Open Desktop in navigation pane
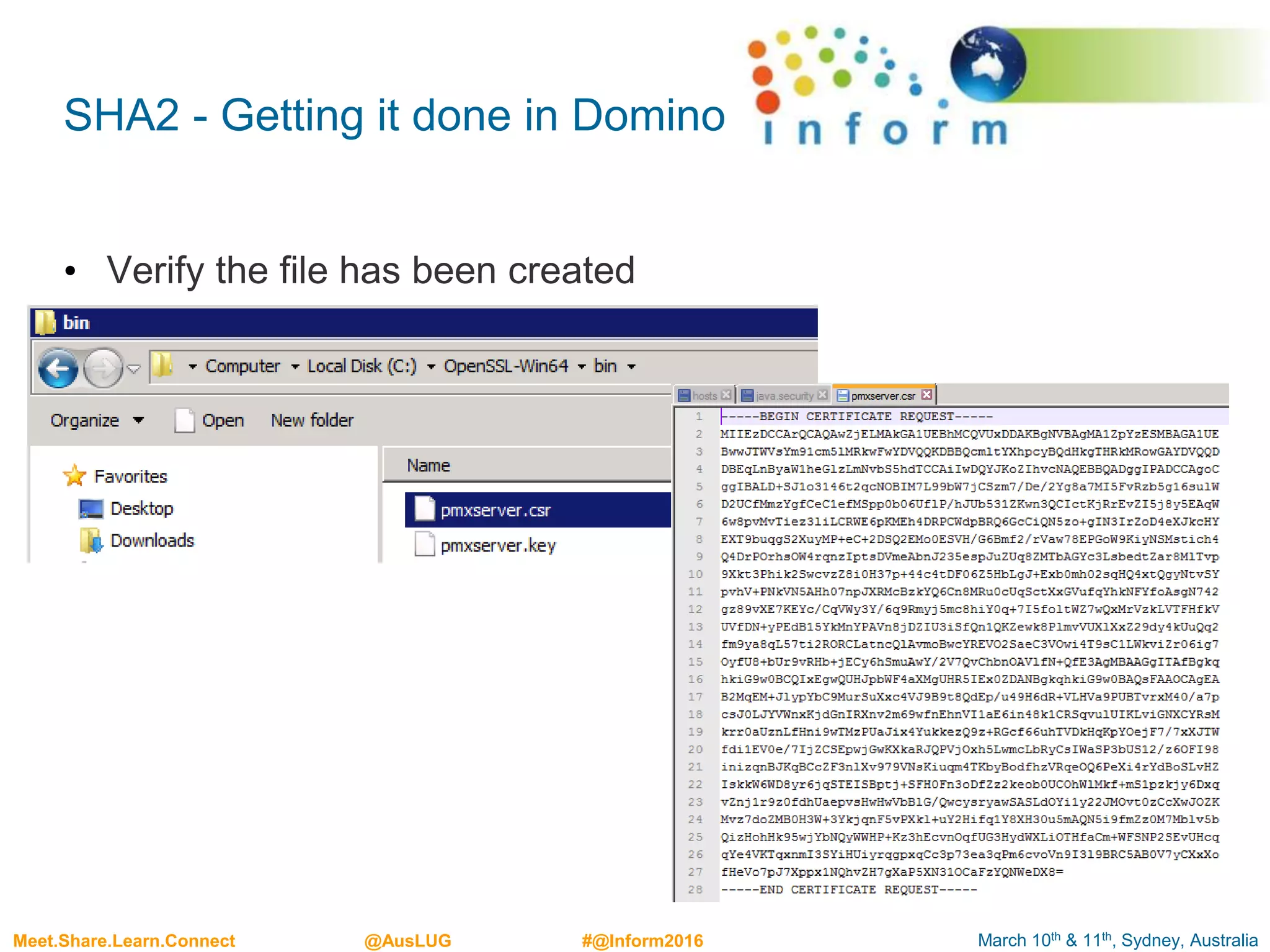Screen dimensions: 1270x952 click(142, 509)
